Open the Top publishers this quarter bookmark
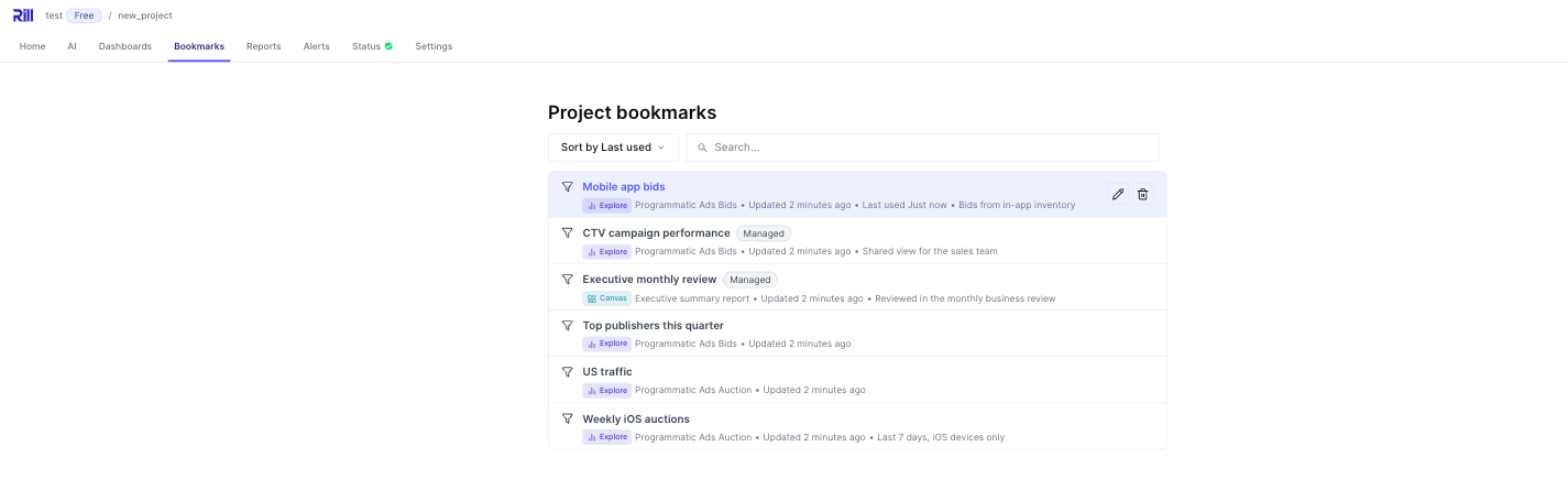Image resolution: width=1568 pixels, height=479 pixels. (653, 325)
